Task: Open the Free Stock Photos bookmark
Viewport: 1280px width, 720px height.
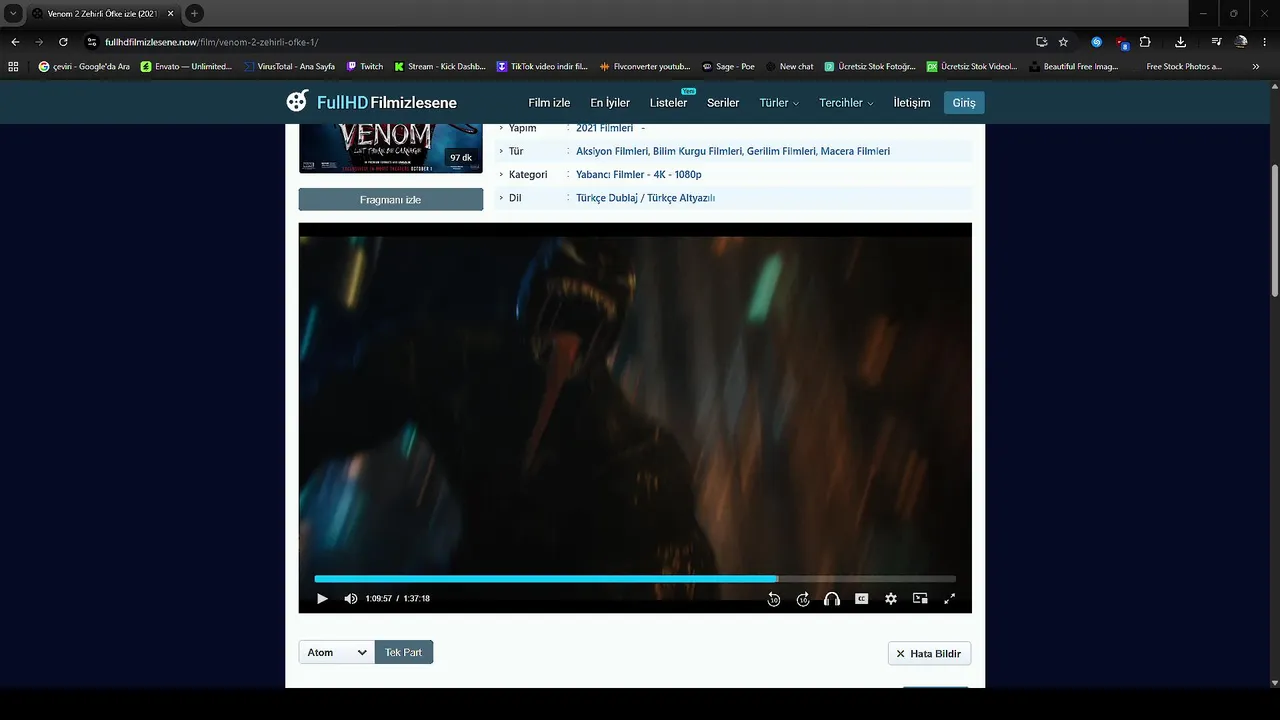Action: click(x=1176, y=67)
